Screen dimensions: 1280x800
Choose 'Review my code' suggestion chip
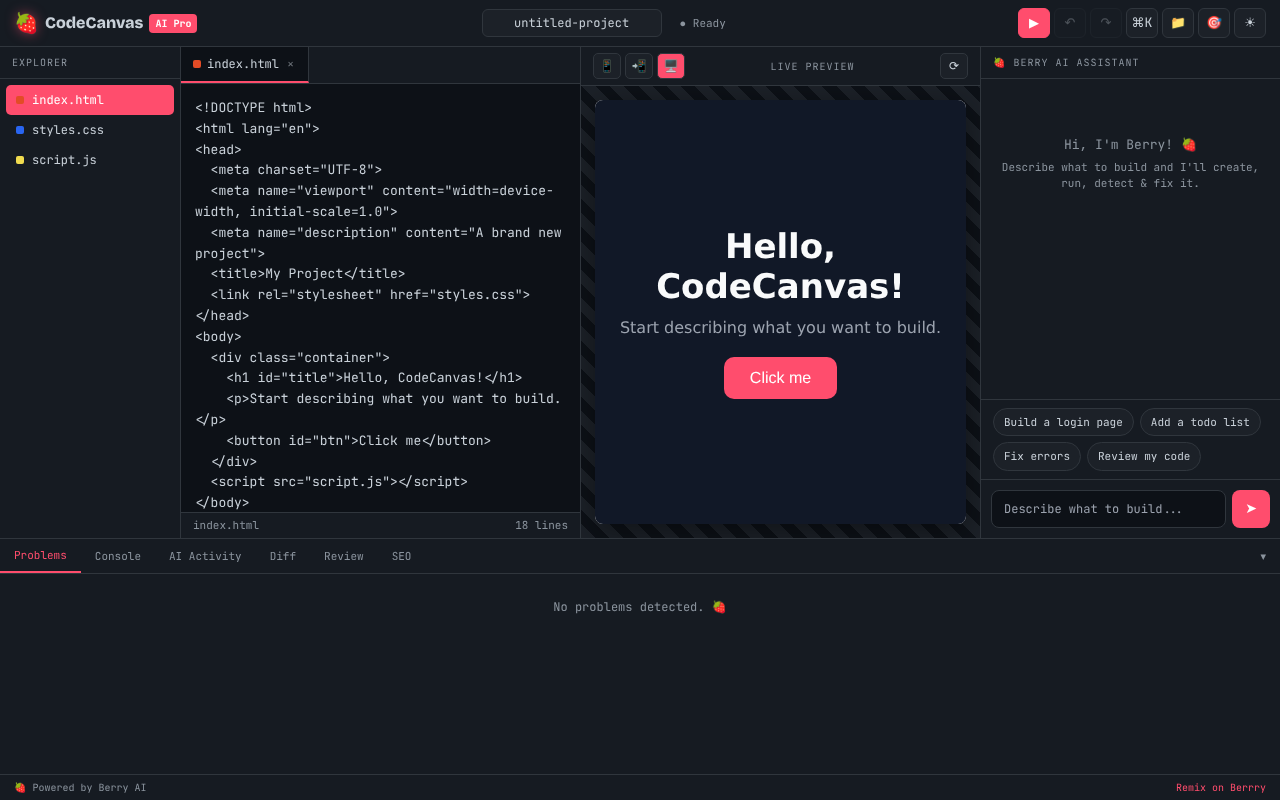1144,456
